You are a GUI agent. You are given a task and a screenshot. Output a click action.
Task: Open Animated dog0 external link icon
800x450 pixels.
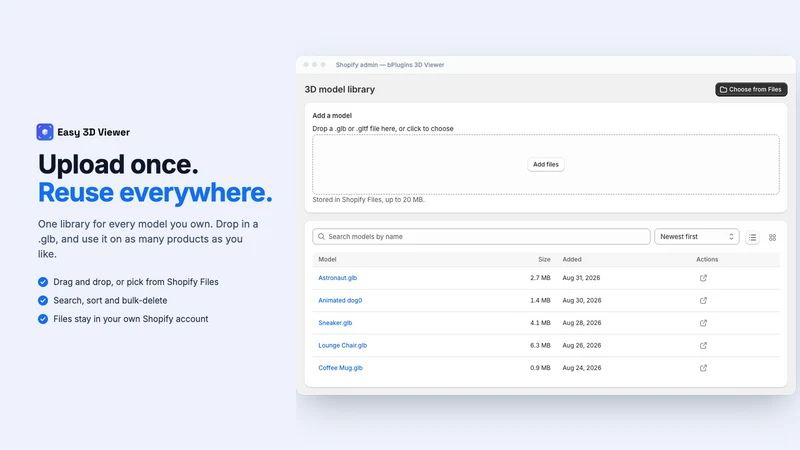703,301
